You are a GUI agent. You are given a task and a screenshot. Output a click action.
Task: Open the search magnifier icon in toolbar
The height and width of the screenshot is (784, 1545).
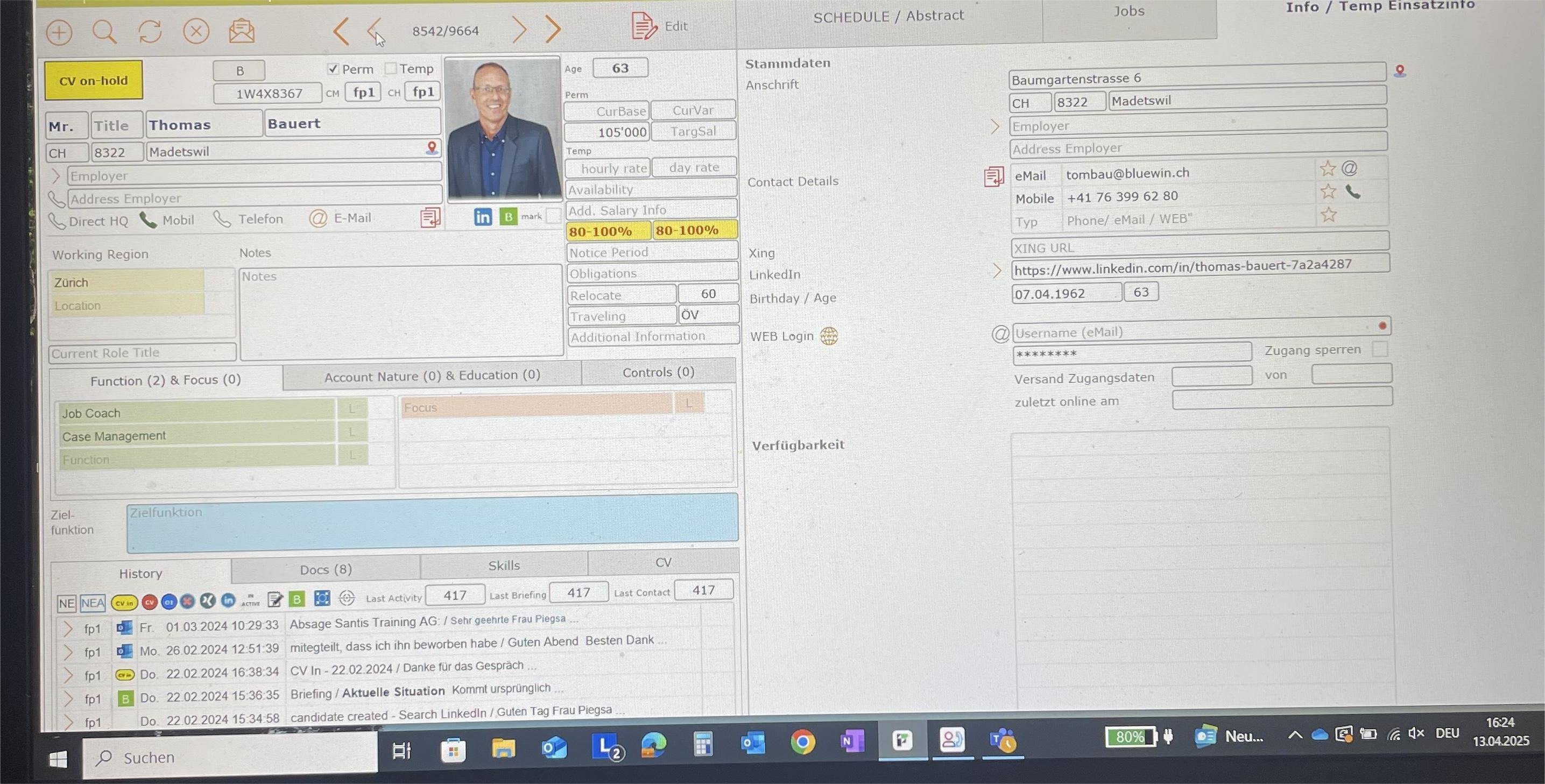[104, 31]
